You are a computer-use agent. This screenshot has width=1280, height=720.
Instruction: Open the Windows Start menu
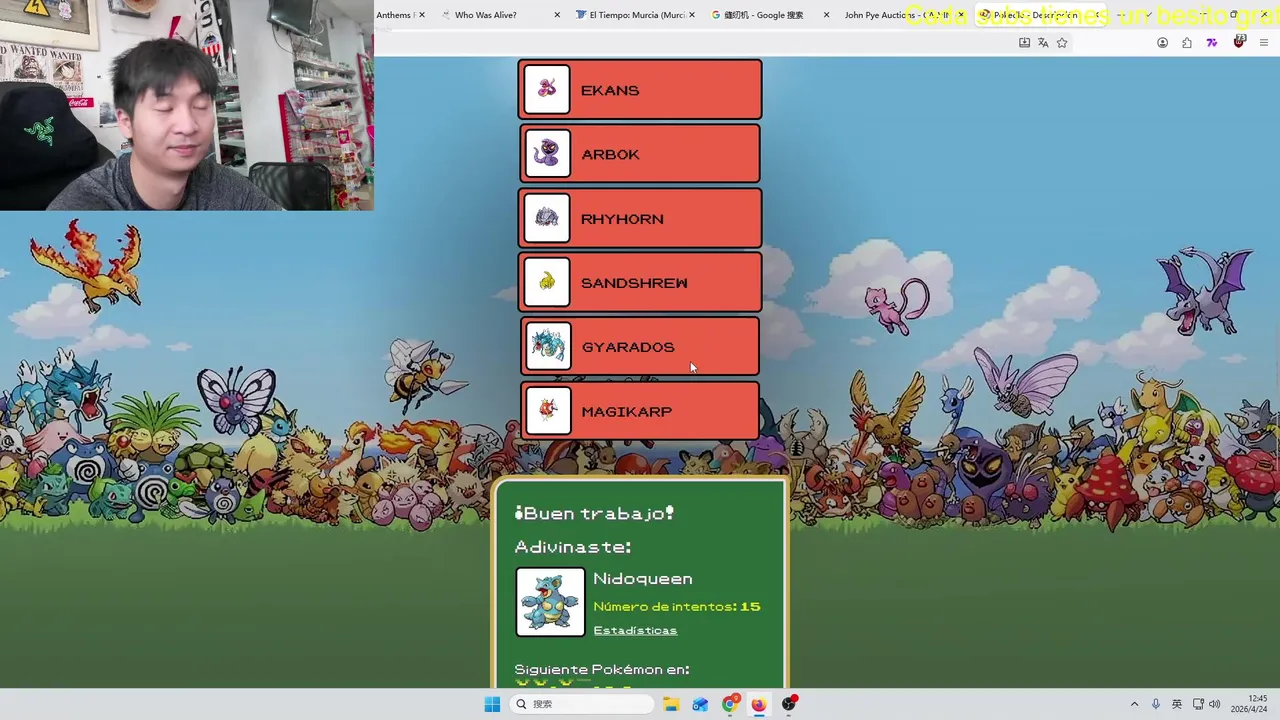[x=492, y=704]
